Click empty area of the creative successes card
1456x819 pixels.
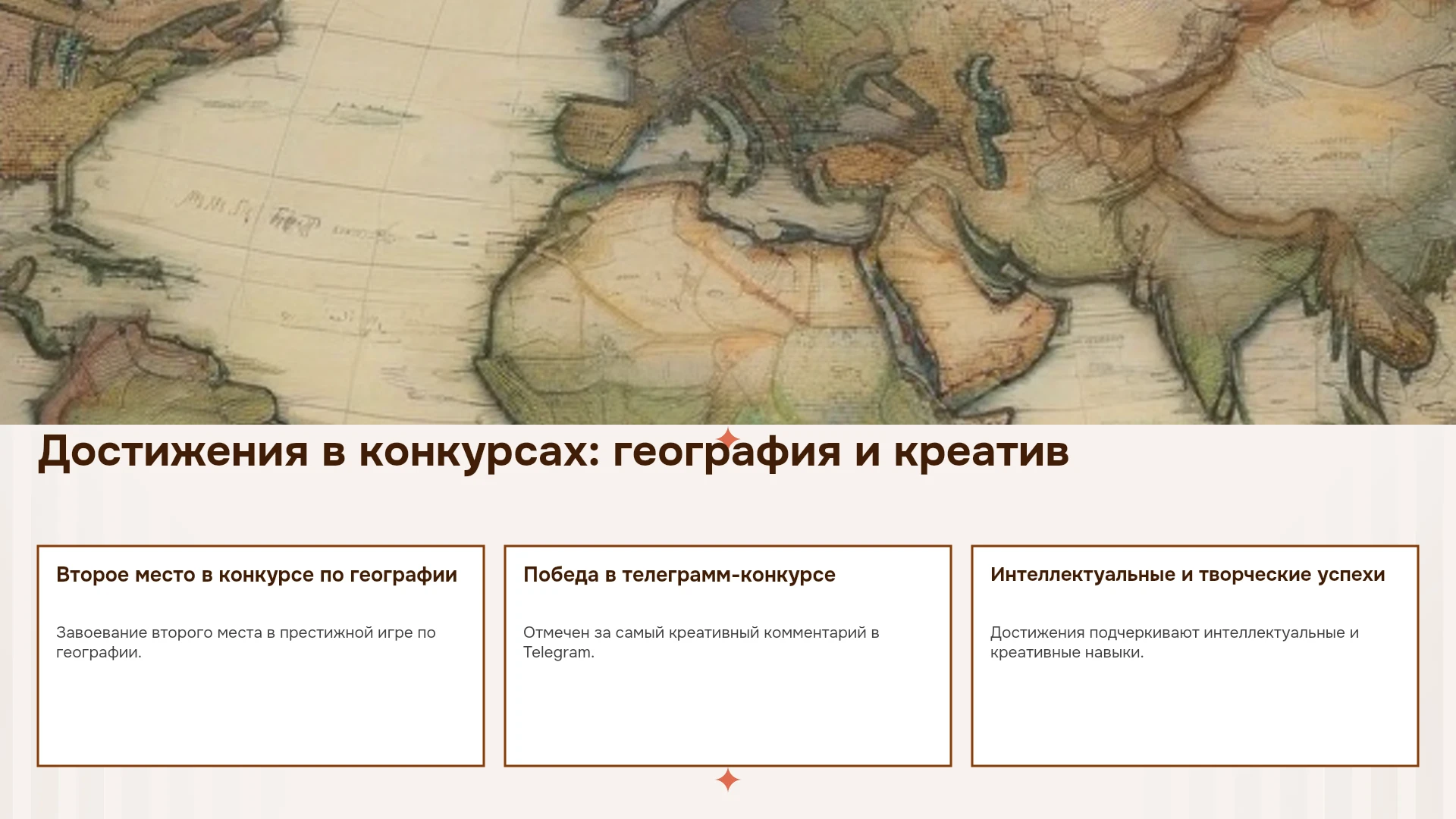pyautogui.click(x=1195, y=717)
